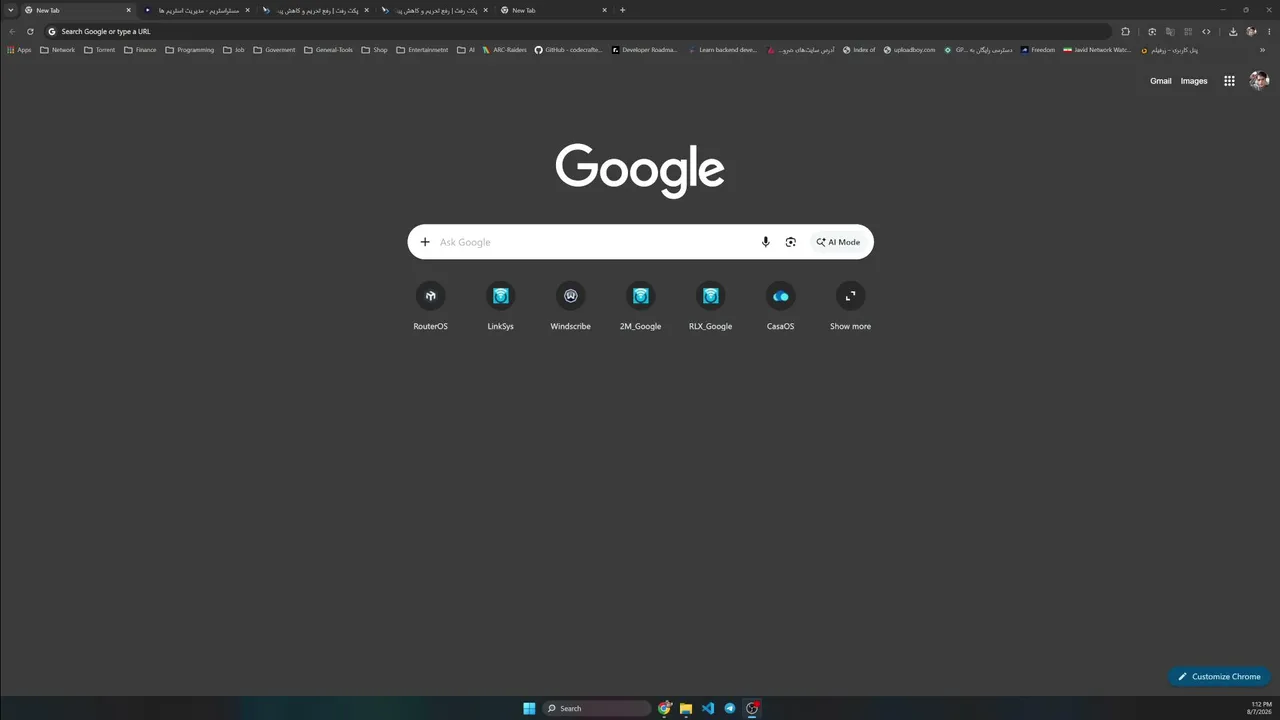Show more shortcuts
This screenshot has height=720, width=1280.
[850, 306]
